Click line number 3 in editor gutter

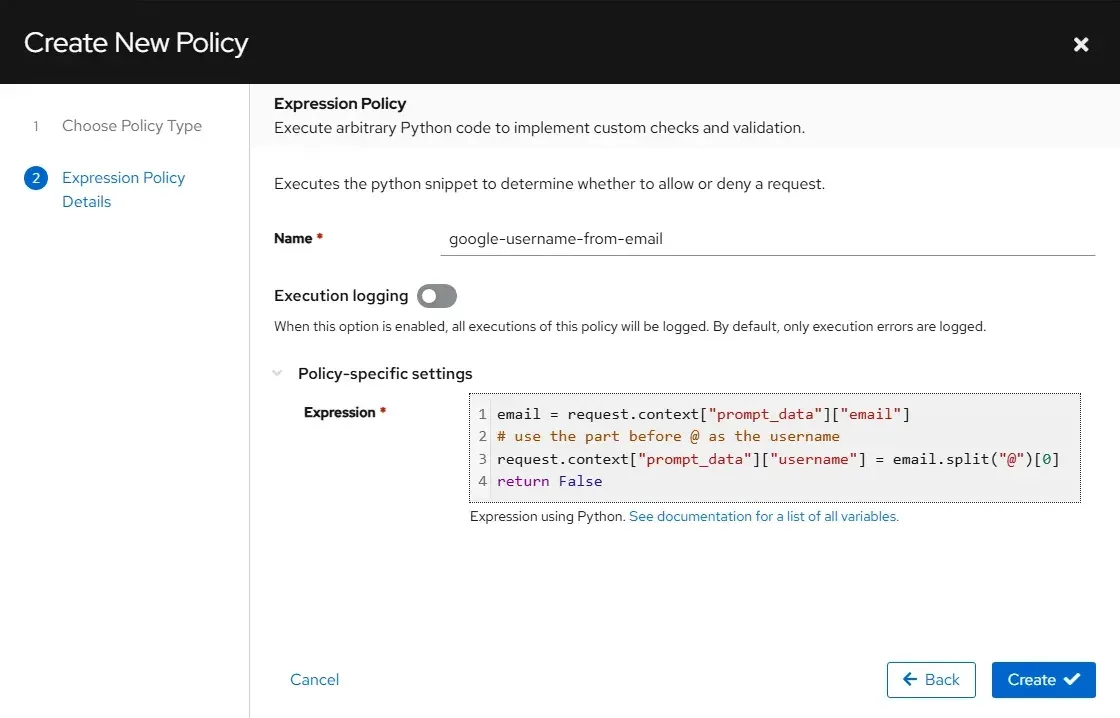[x=482, y=459]
